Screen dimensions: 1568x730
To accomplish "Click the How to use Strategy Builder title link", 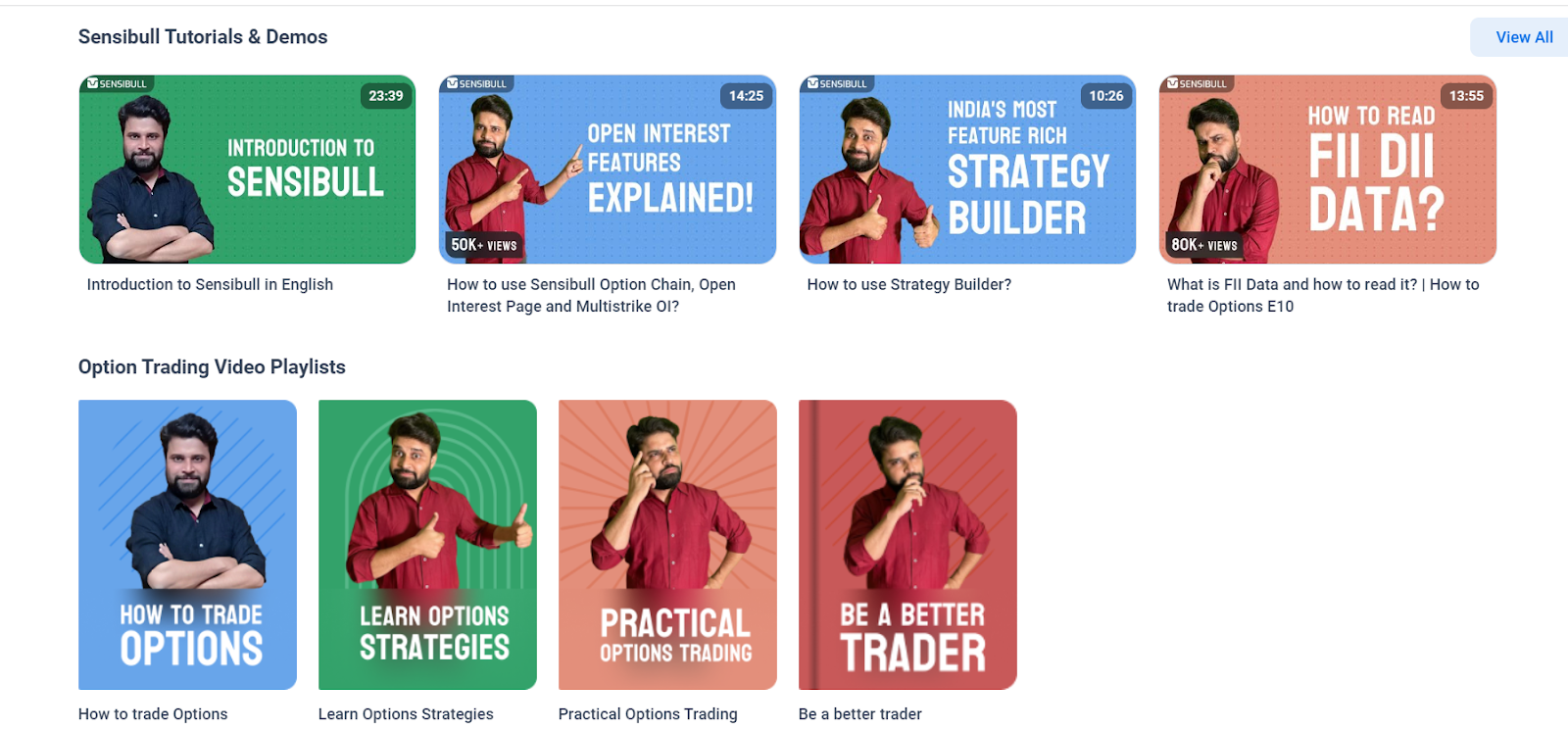I will click(x=909, y=285).
